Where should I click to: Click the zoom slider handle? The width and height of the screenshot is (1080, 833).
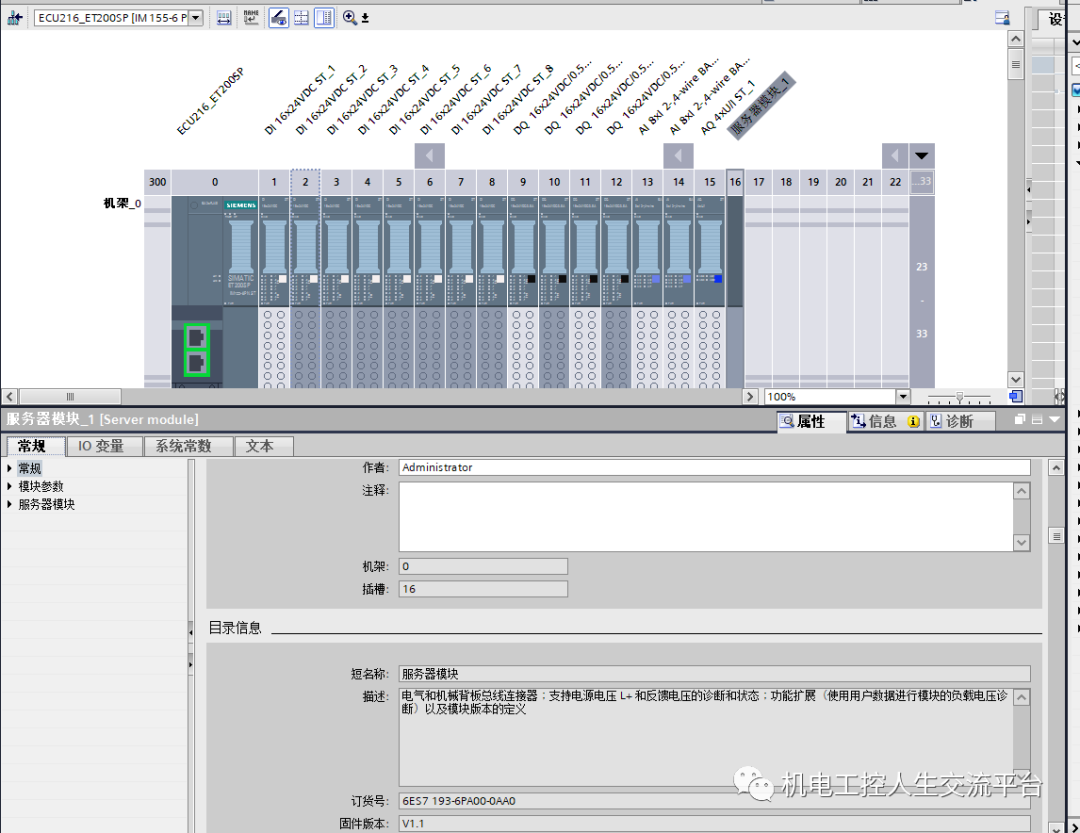coord(959,398)
